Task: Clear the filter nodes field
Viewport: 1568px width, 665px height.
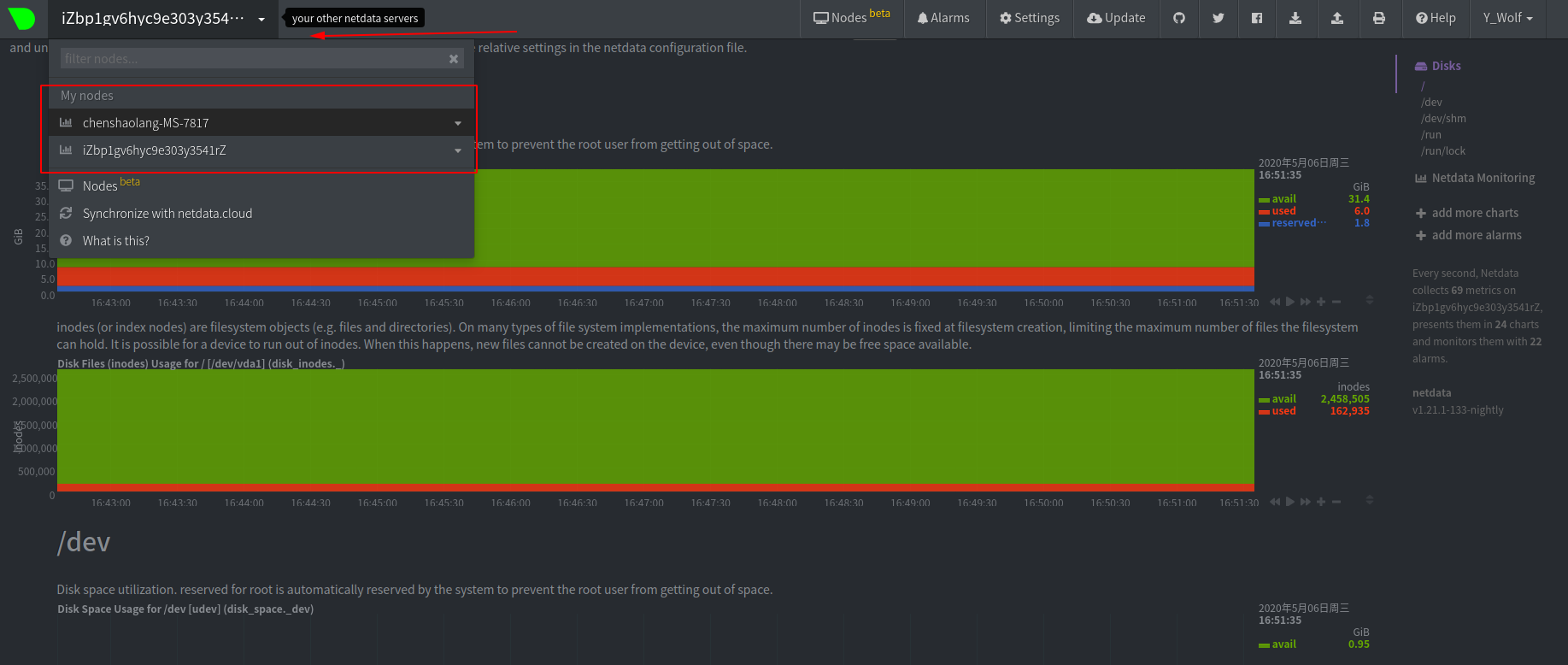Action: [454, 59]
